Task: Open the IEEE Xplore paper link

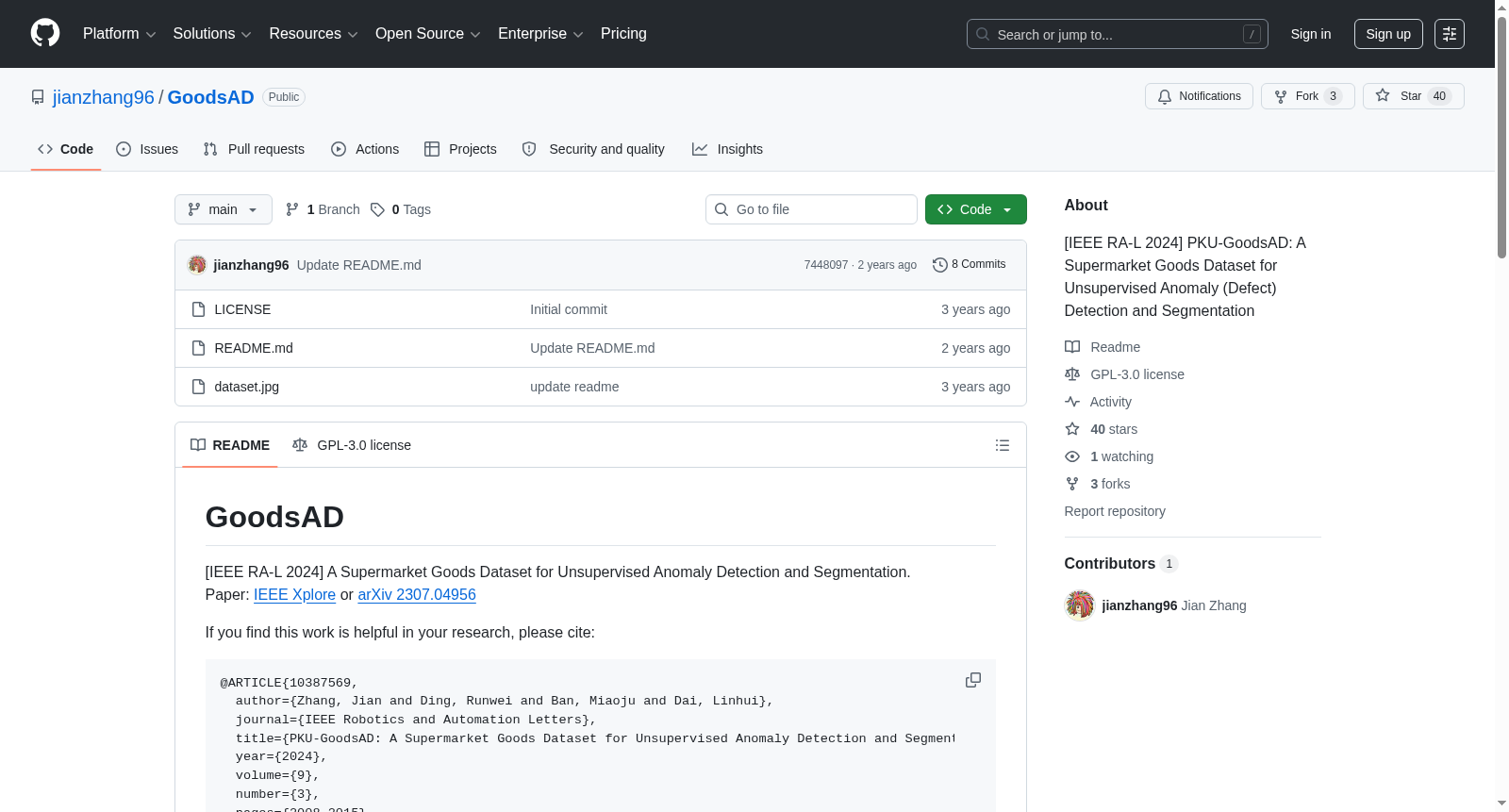Action: coord(294,595)
